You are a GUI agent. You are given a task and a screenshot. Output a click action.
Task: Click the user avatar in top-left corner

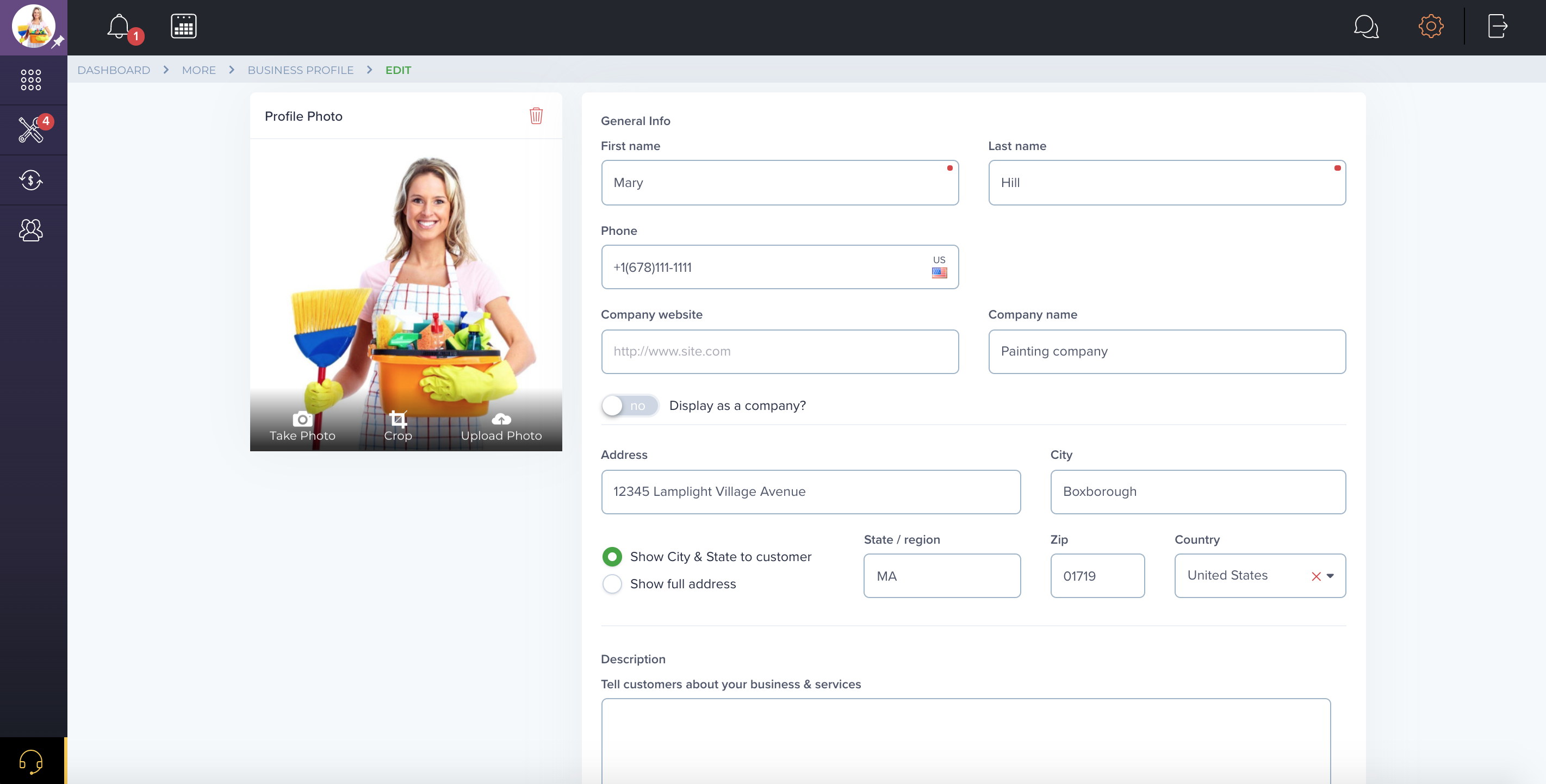34,27
